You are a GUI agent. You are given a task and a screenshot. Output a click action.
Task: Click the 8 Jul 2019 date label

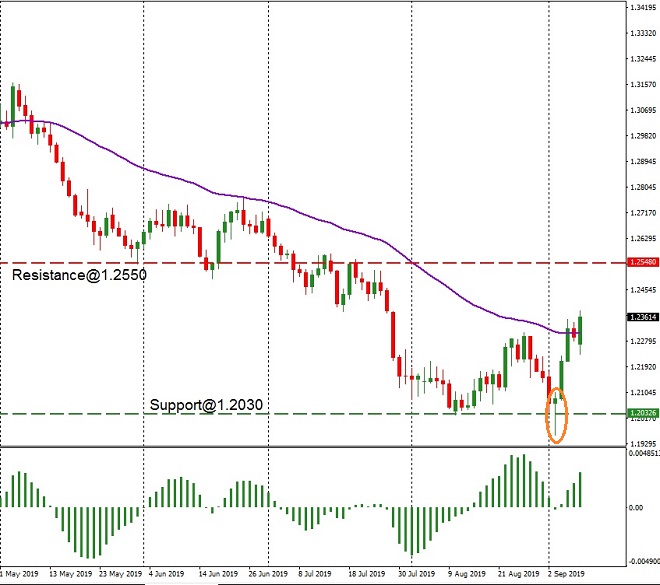tap(314, 574)
